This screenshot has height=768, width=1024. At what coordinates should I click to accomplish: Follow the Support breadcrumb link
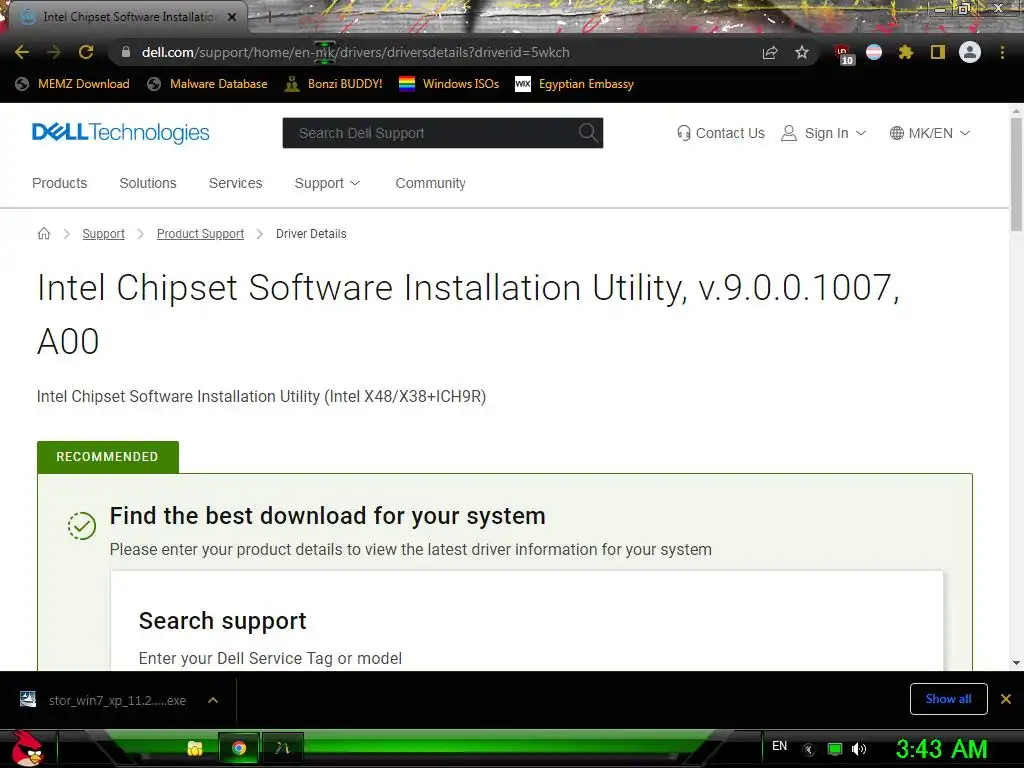click(x=103, y=234)
